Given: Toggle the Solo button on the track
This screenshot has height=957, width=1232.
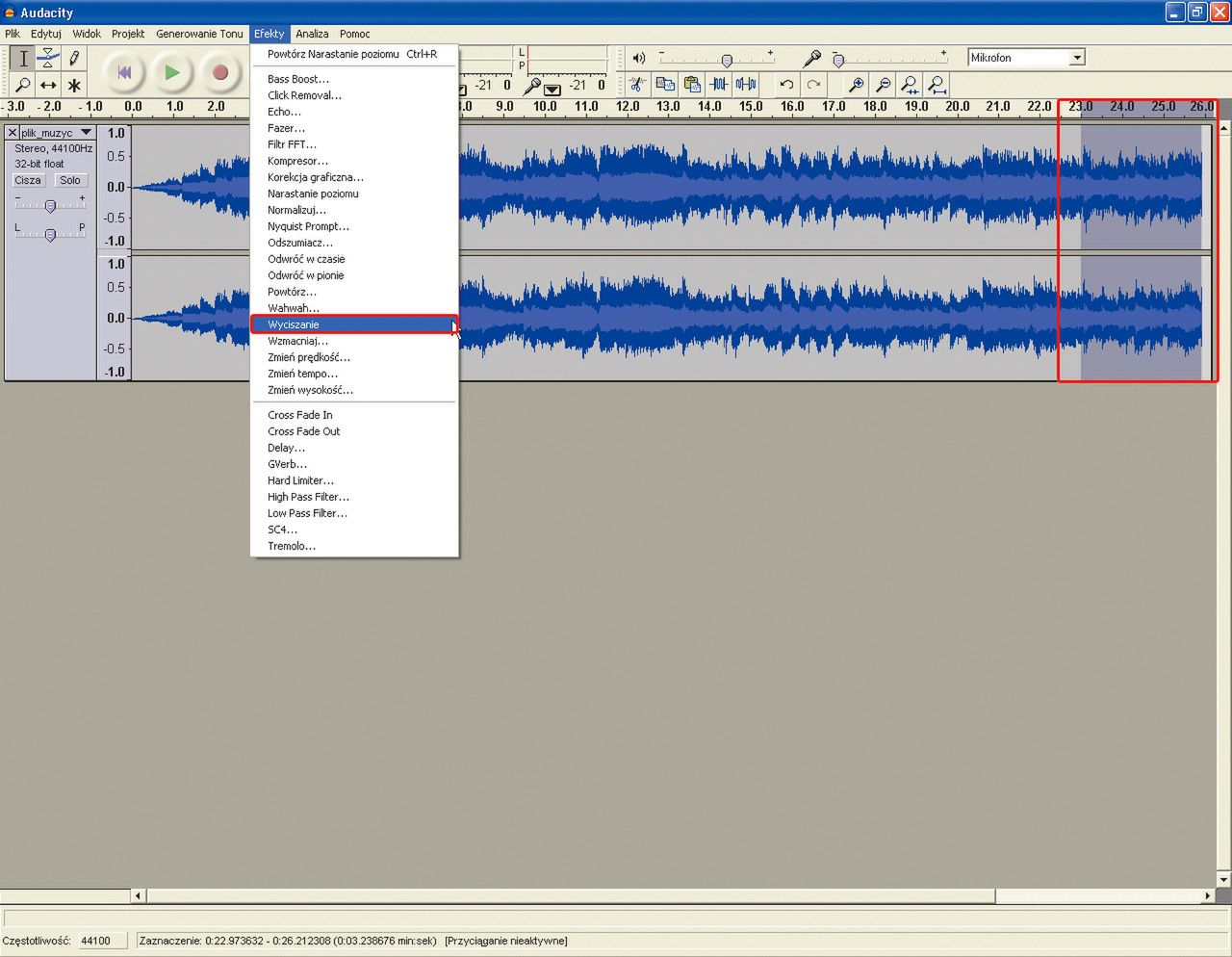Looking at the screenshot, I should tap(70, 180).
